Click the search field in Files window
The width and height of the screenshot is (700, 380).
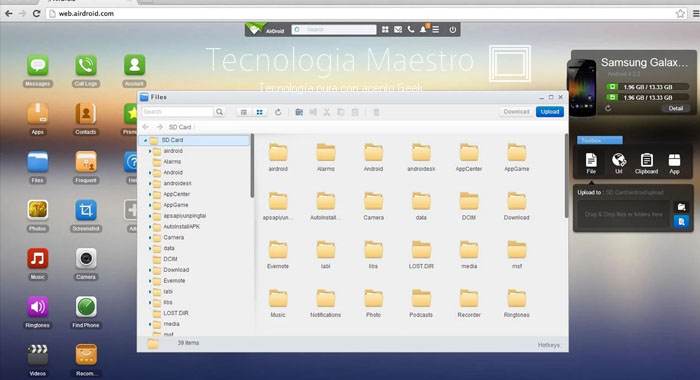pyautogui.click(x=178, y=112)
